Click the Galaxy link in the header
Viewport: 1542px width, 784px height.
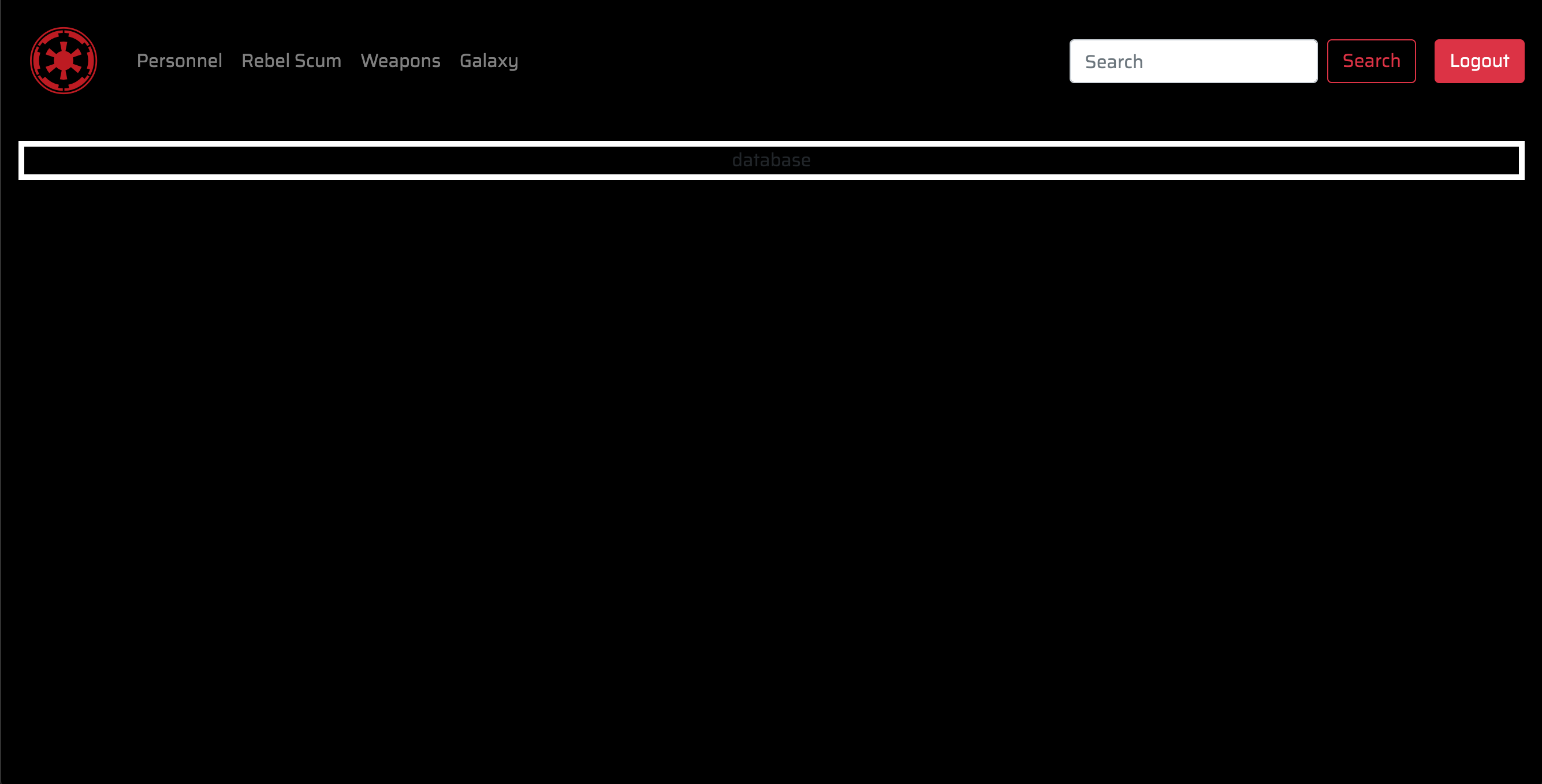tap(489, 61)
